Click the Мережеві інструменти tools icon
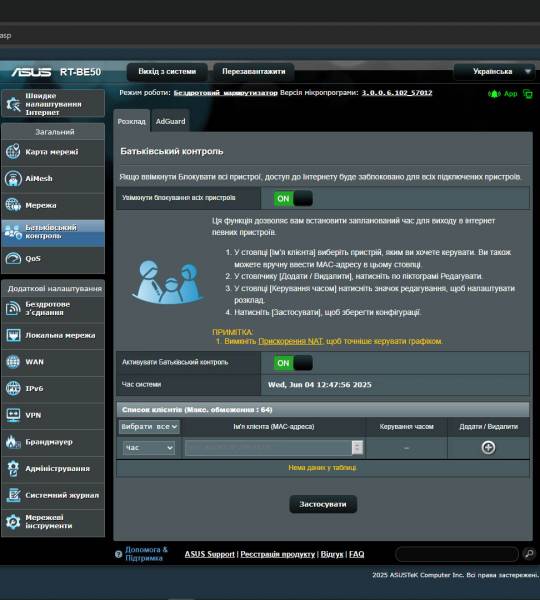540x600 pixels. 13,522
